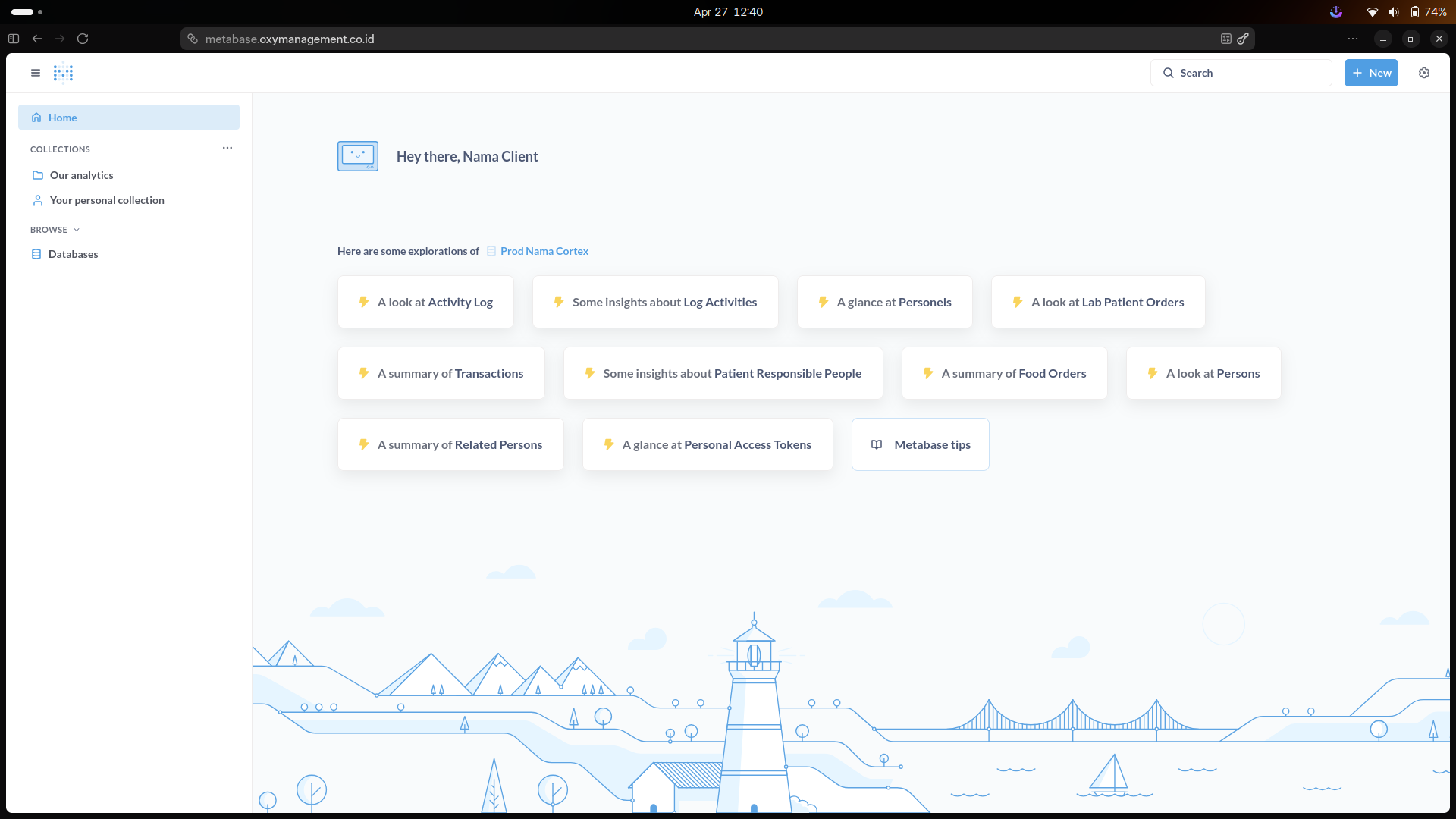This screenshot has width=1456, height=819.
Task: Open Collections options ellipsis menu
Action: 227,148
